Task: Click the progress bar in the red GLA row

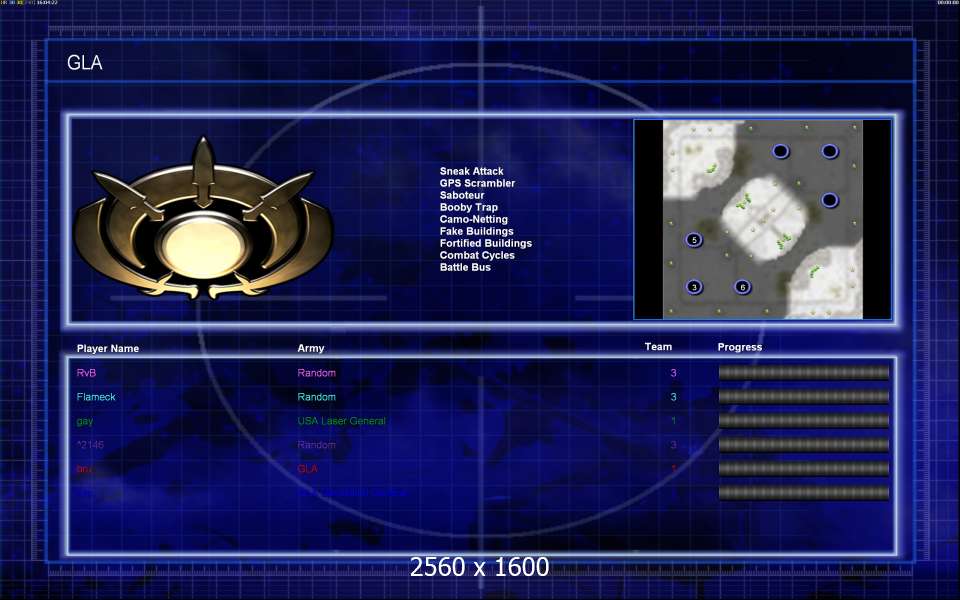Action: point(803,469)
